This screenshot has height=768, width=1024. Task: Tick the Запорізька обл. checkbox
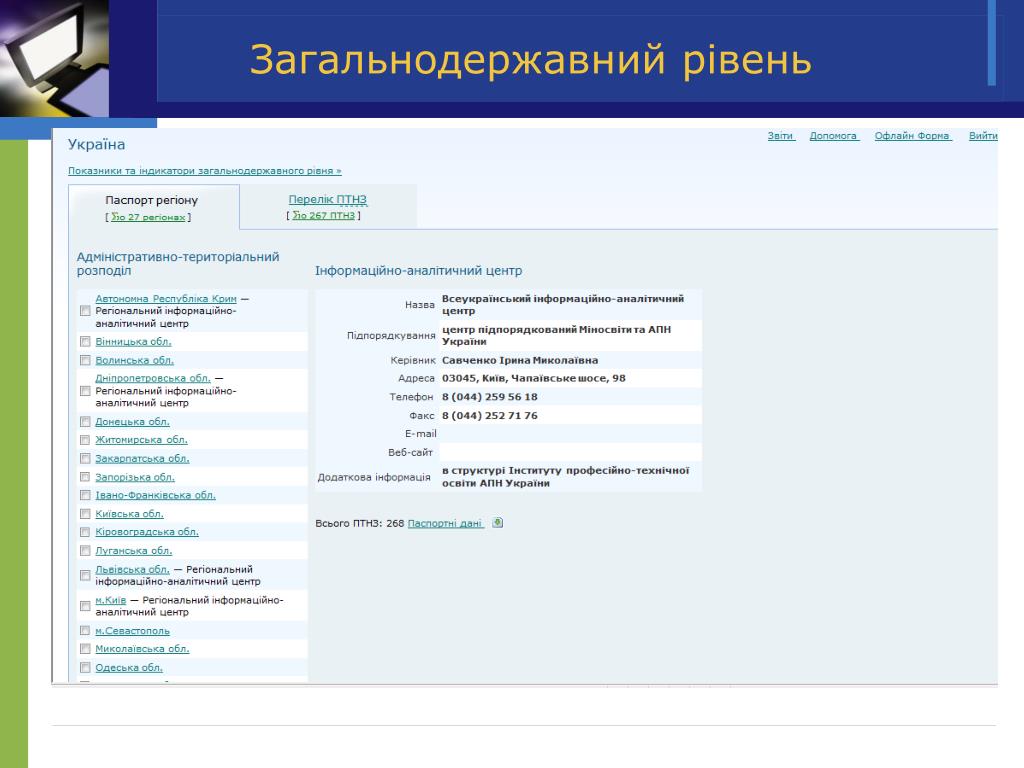click(85, 477)
